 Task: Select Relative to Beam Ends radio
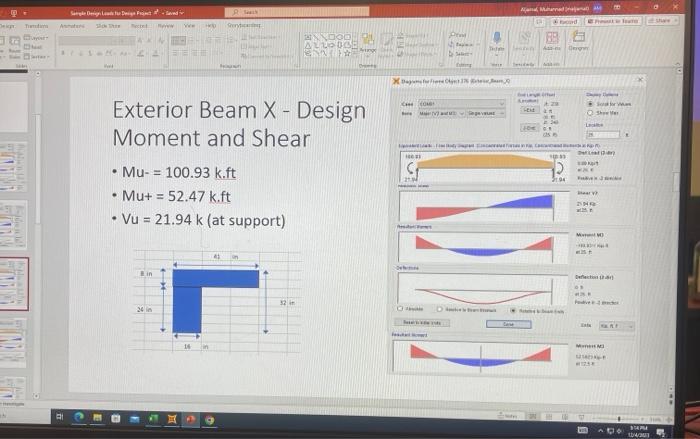coord(512,310)
